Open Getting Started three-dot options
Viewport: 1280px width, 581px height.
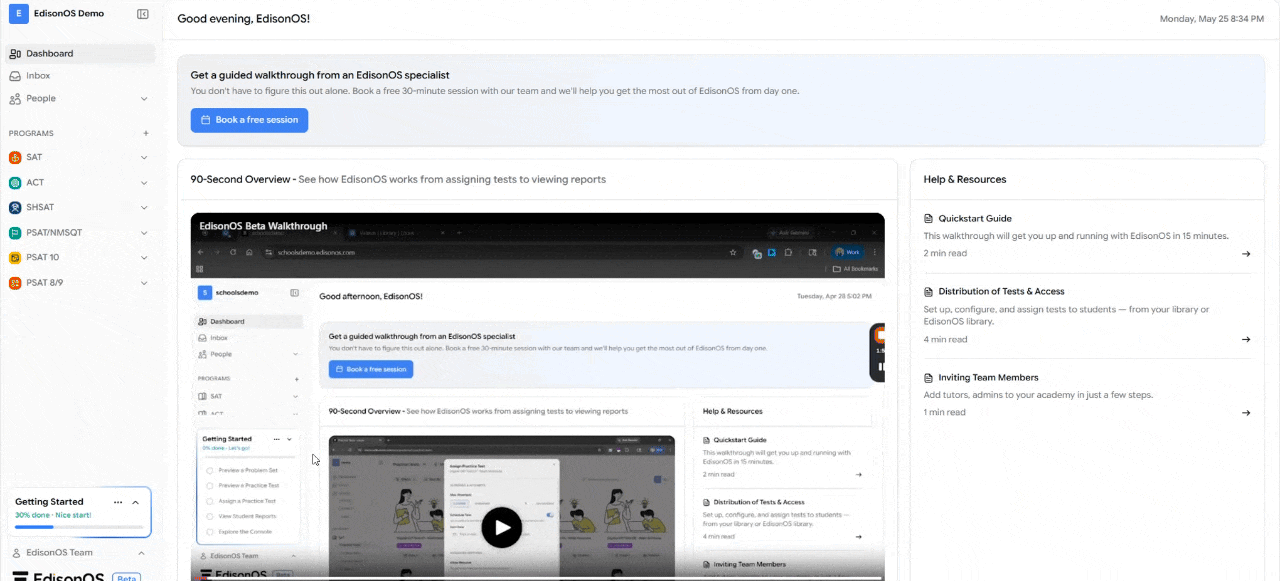pyautogui.click(x=118, y=502)
